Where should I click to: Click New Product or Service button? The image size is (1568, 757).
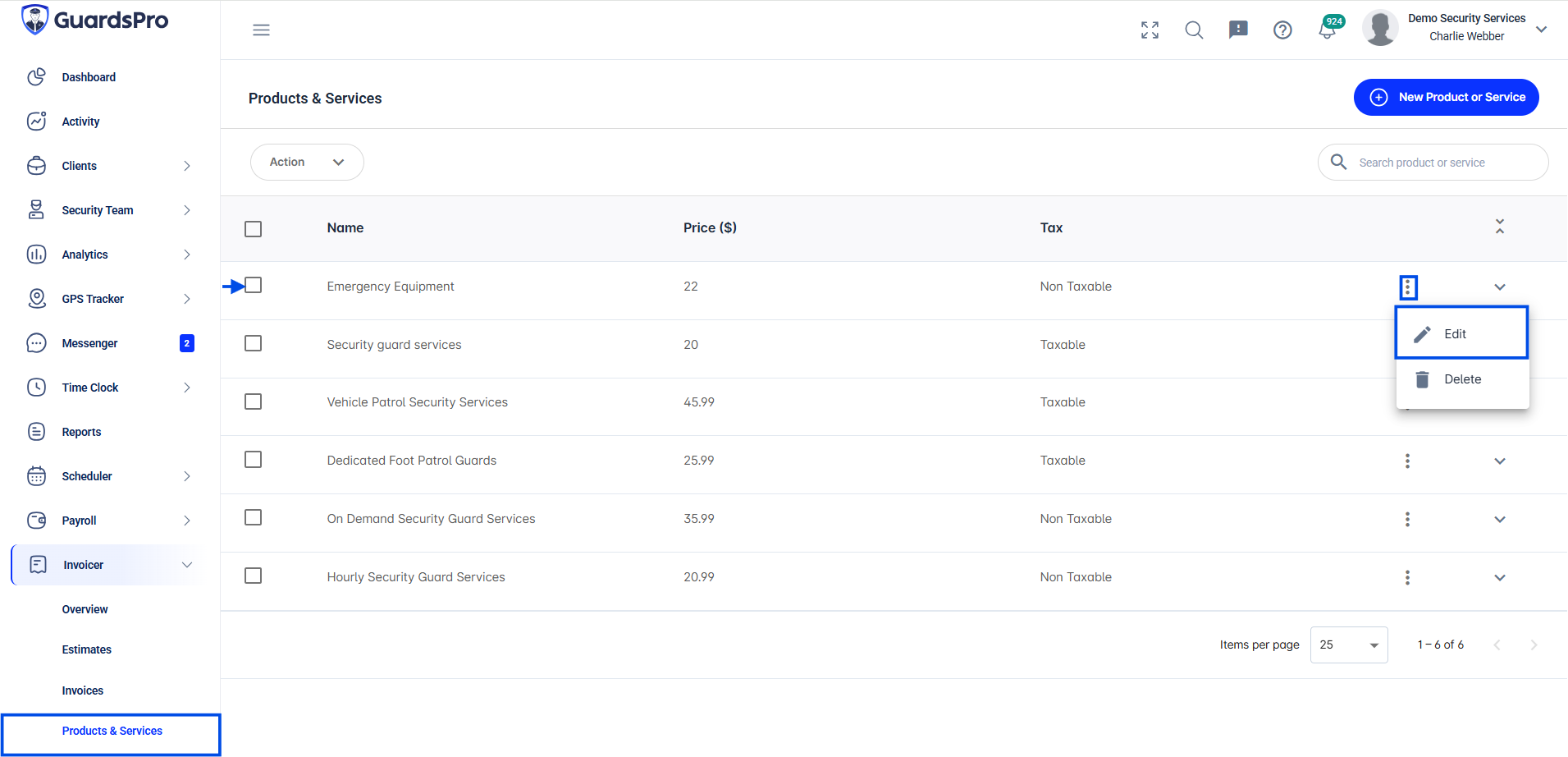pyautogui.click(x=1446, y=97)
